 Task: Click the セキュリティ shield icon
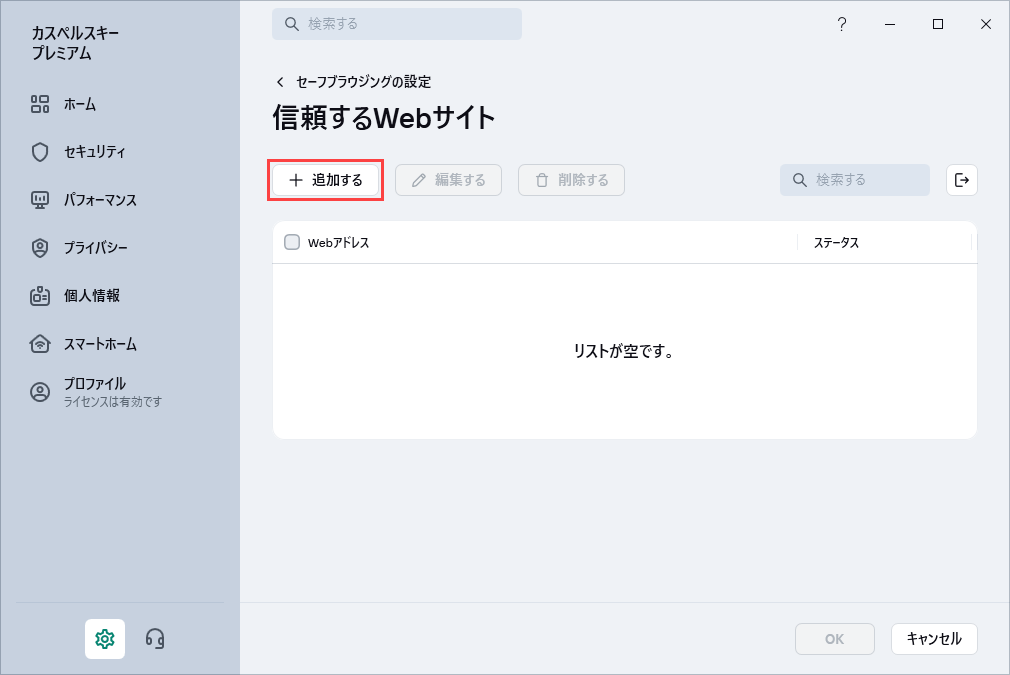click(x=40, y=152)
